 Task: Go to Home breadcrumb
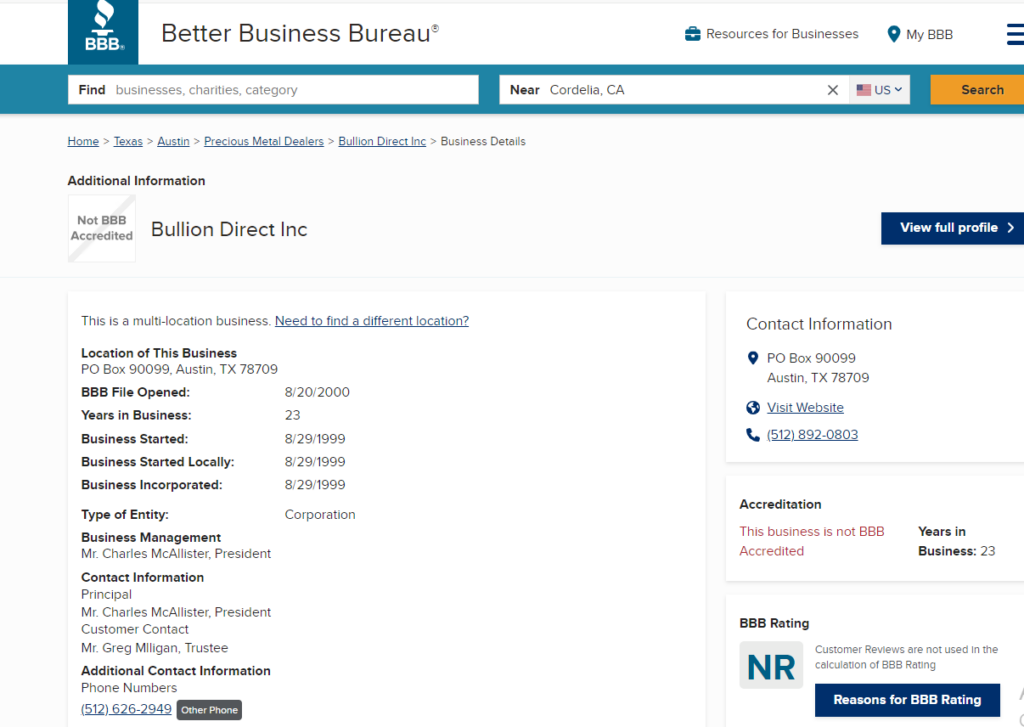83,141
